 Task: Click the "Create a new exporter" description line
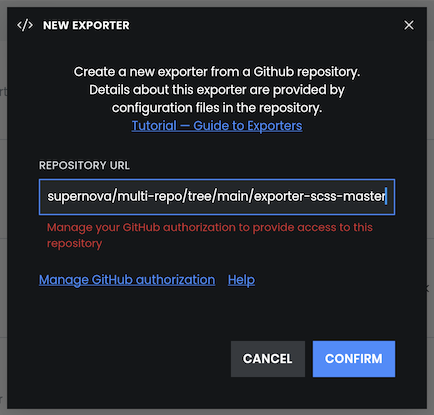click(x=217, y=72)
